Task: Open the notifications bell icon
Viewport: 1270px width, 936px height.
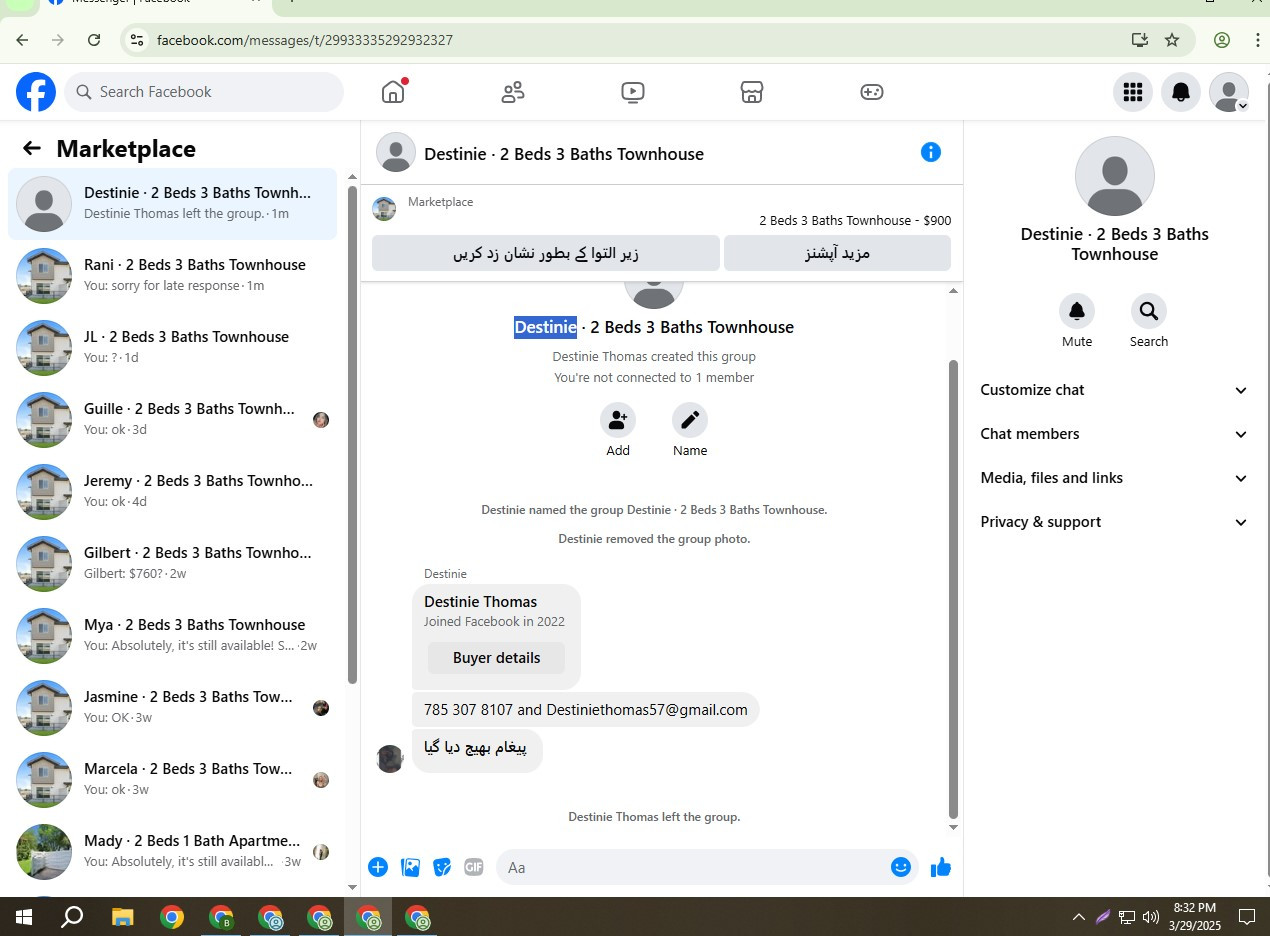Action: pyautogui.click(x=1181, y=92)
